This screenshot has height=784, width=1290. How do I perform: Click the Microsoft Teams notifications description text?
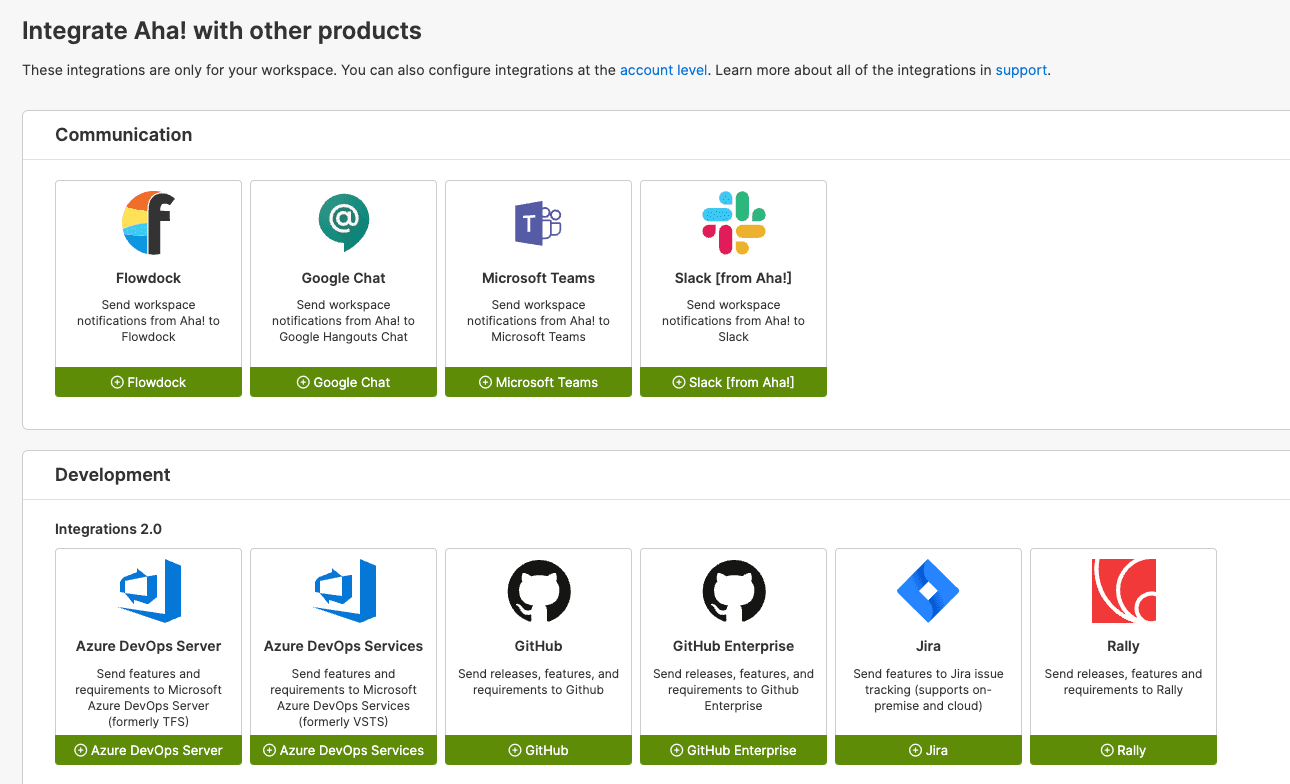[538, 321]
